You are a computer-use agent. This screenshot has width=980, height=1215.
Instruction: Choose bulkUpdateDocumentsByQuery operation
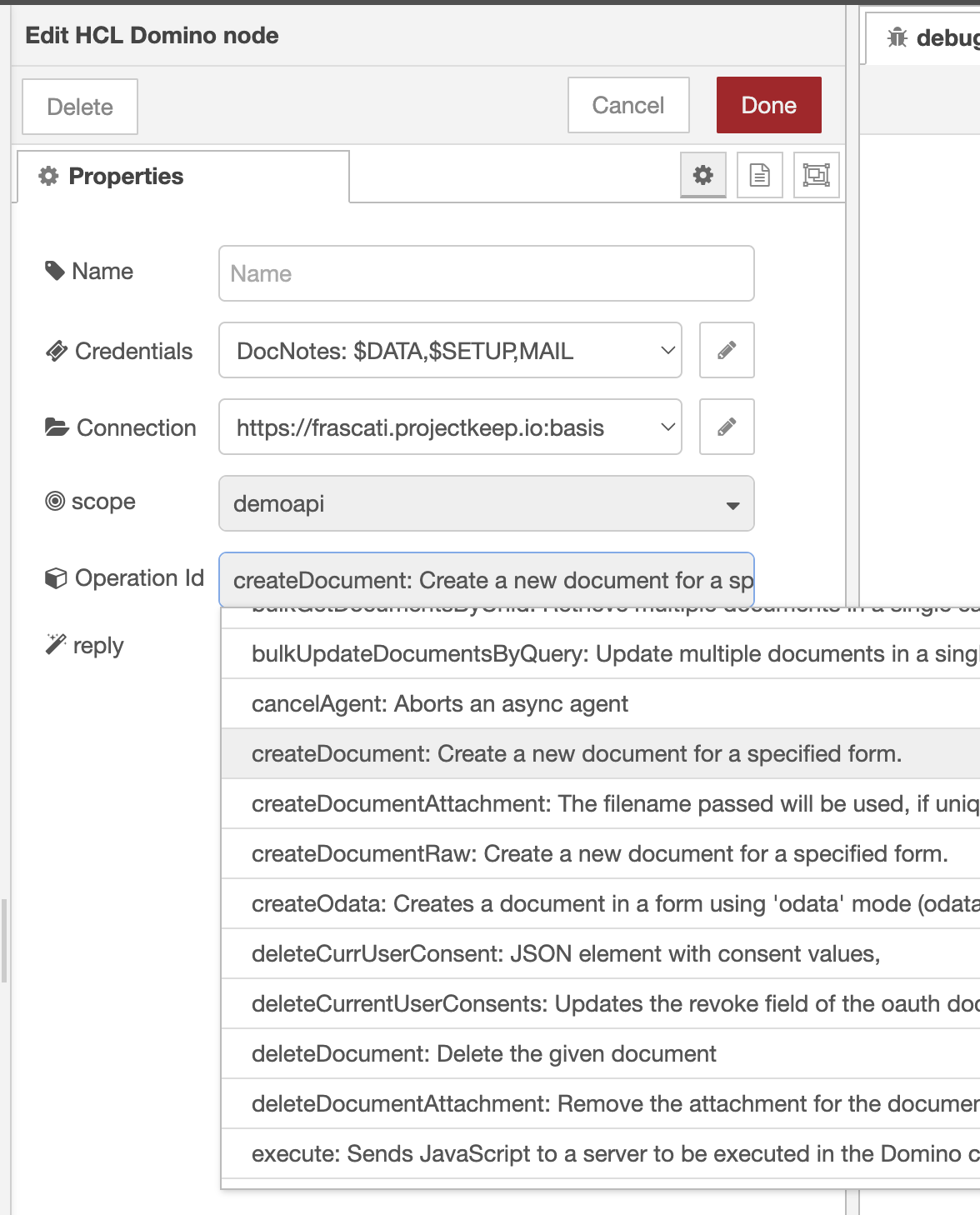(x=601, y=654)
